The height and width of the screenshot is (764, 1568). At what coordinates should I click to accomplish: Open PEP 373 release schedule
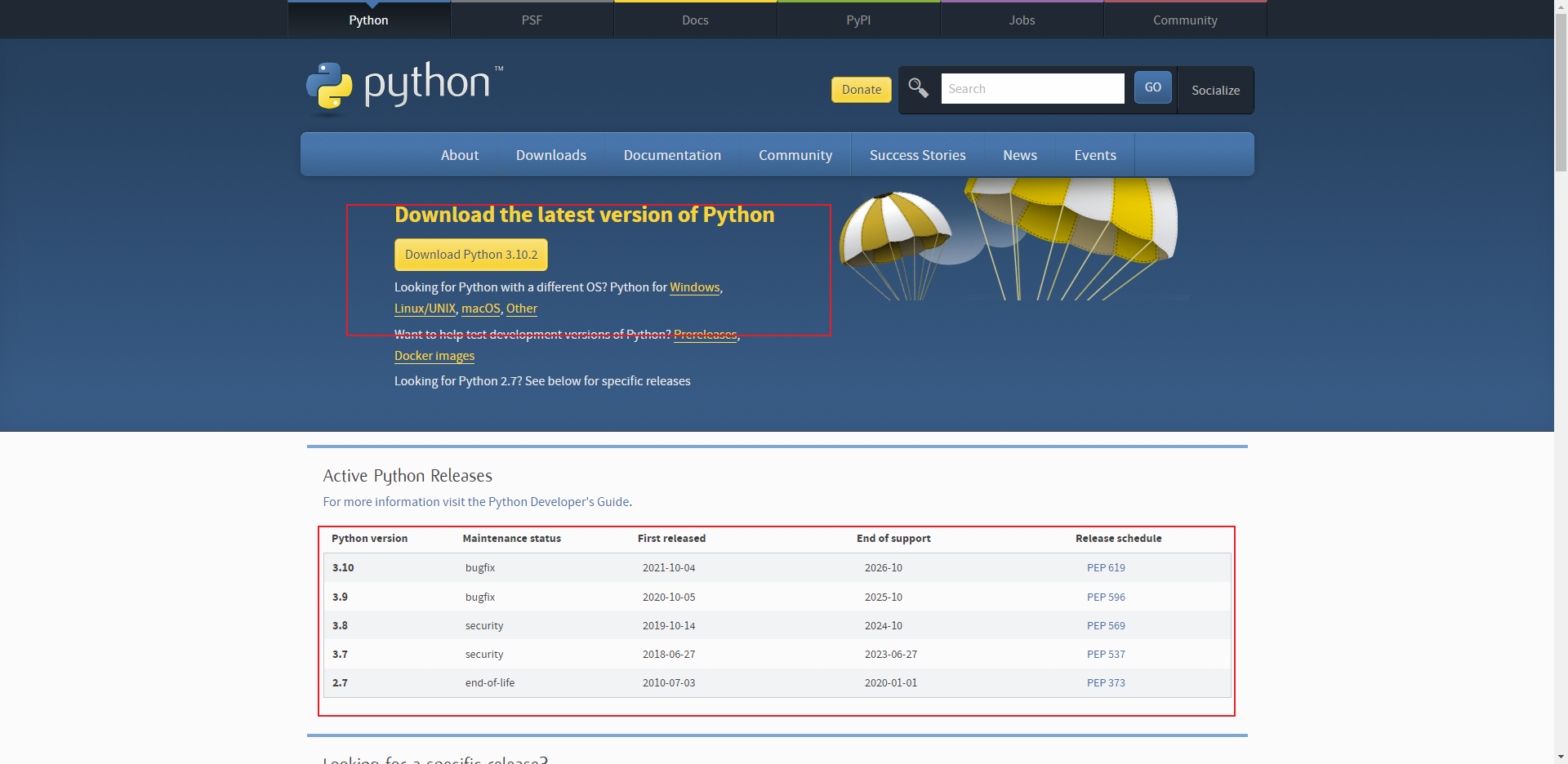pos(1106,683)
